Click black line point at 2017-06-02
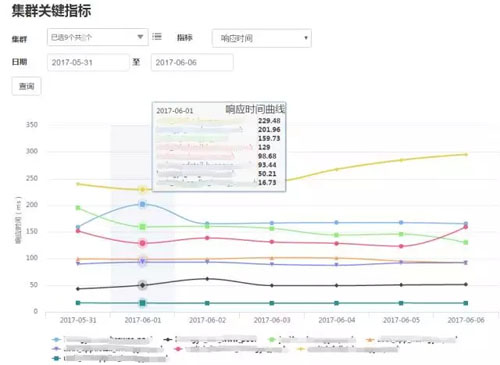Viewport: 500px width, 365px height. (207, 279)
